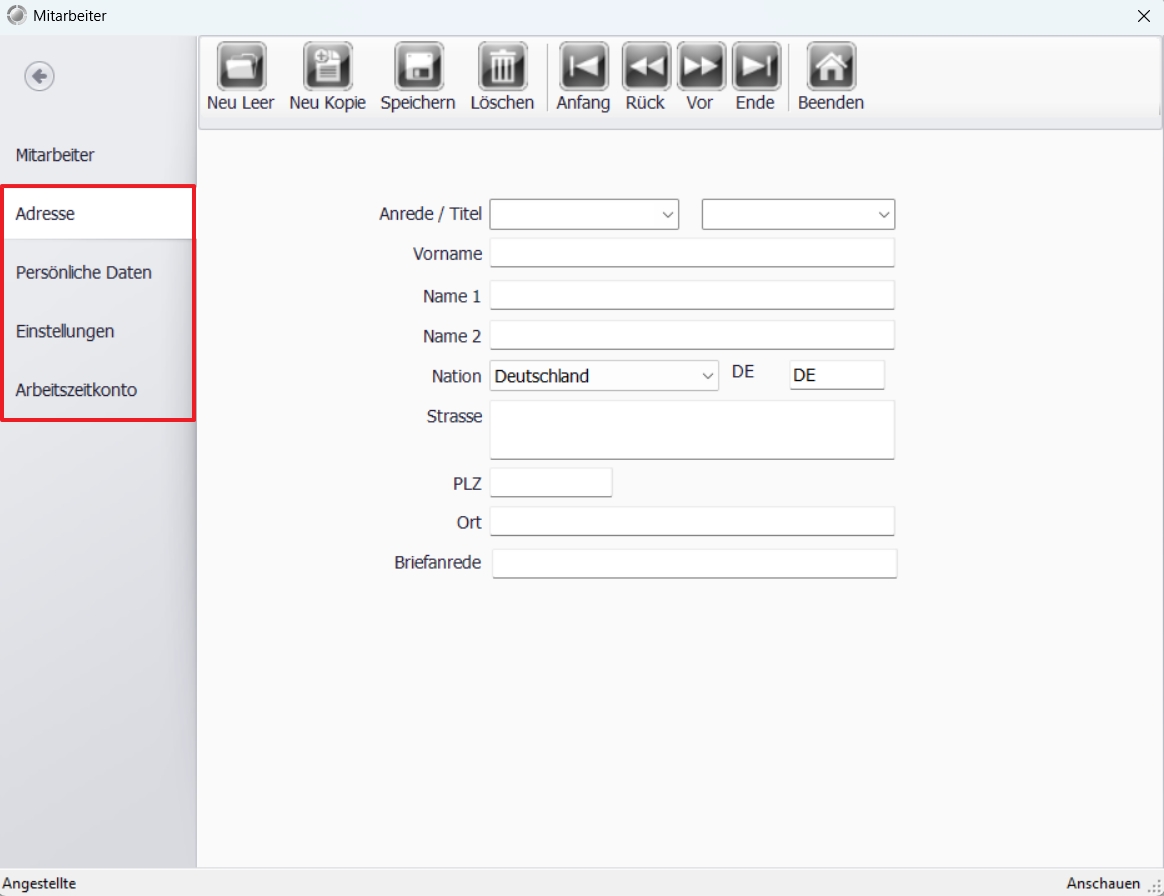Select the Einstellungen tab
Screen dimensions: 1164x896
65,331
